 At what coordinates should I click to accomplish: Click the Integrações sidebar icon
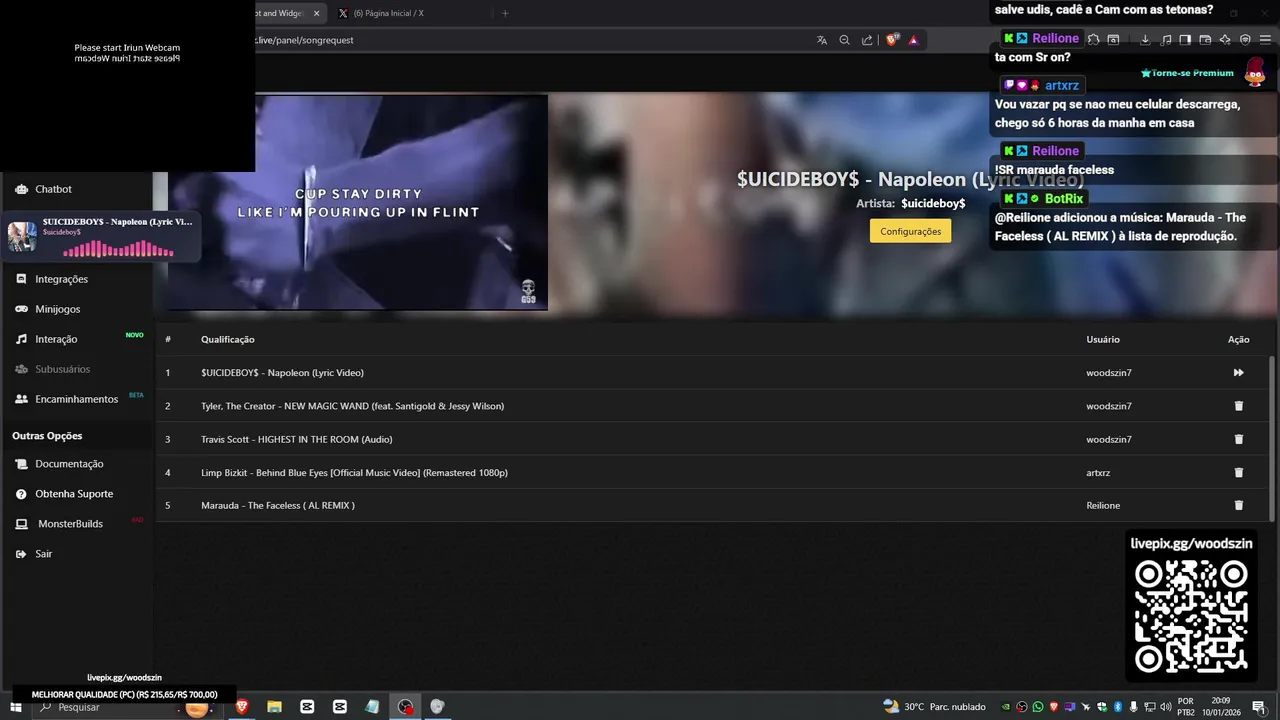point(21,279)
